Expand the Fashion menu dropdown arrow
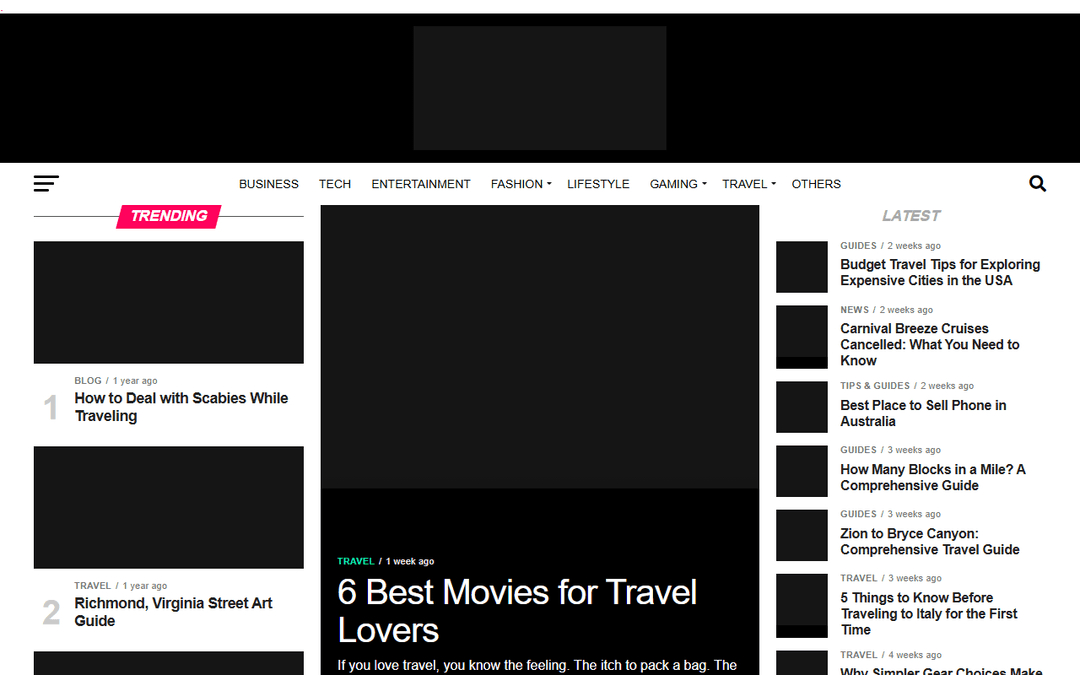 (549, 184)
